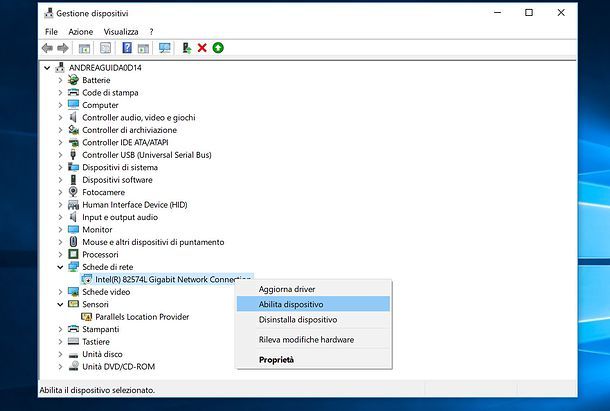Open the File menu
This screenshot has height=411, width=610.
coord(51,32)
